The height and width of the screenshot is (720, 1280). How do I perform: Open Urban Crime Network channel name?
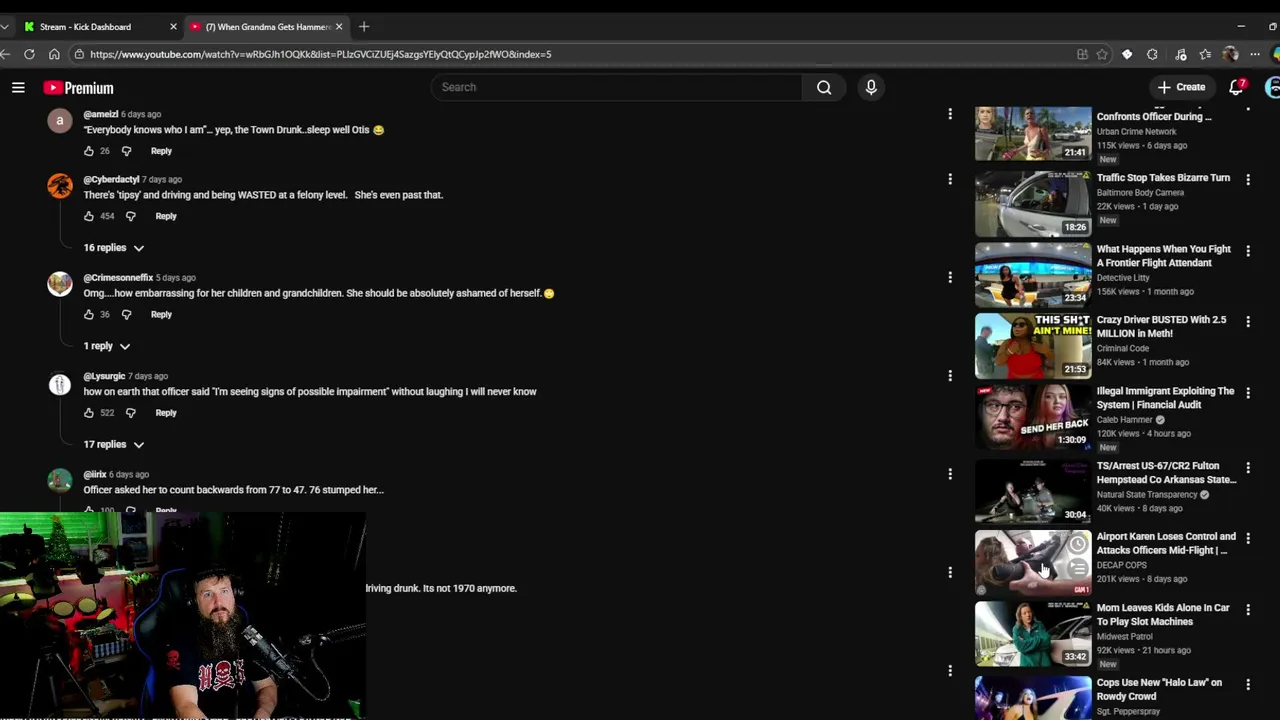1136,131
